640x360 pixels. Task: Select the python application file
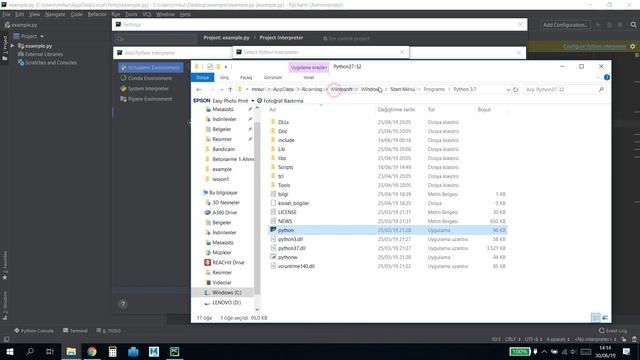(388, 230)
